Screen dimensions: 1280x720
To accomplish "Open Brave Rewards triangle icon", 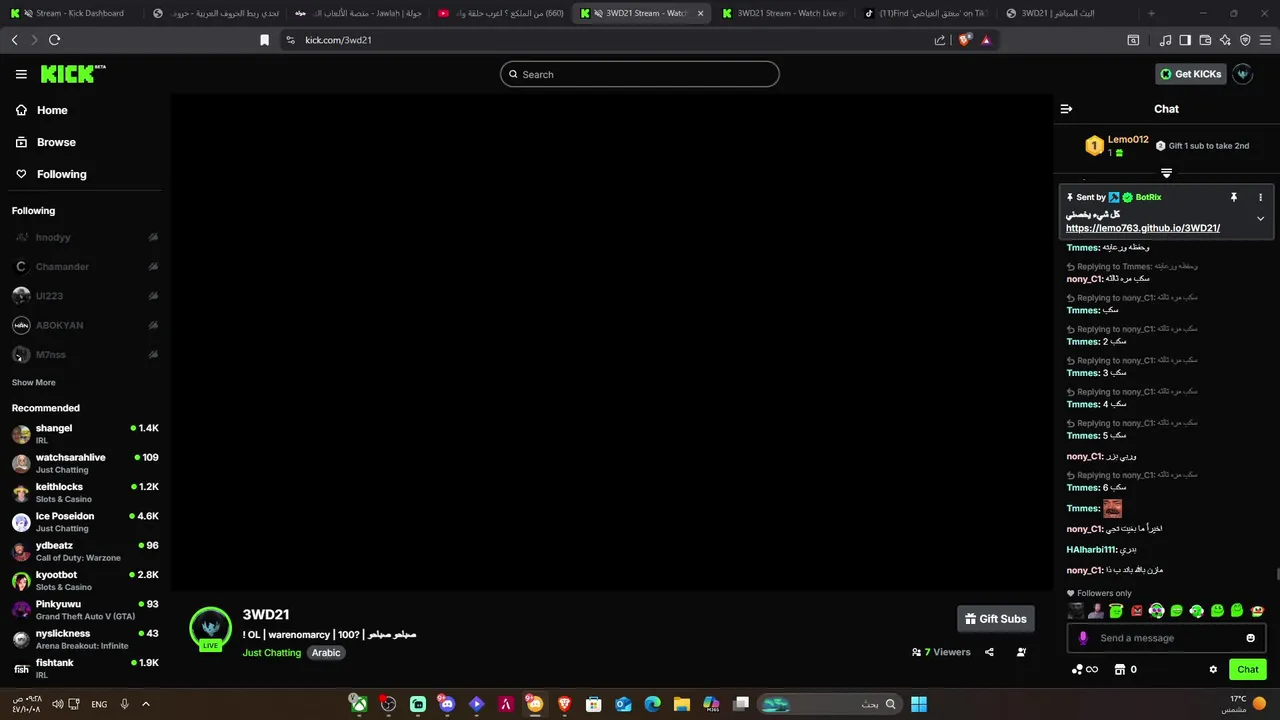I will coord(986,40).
